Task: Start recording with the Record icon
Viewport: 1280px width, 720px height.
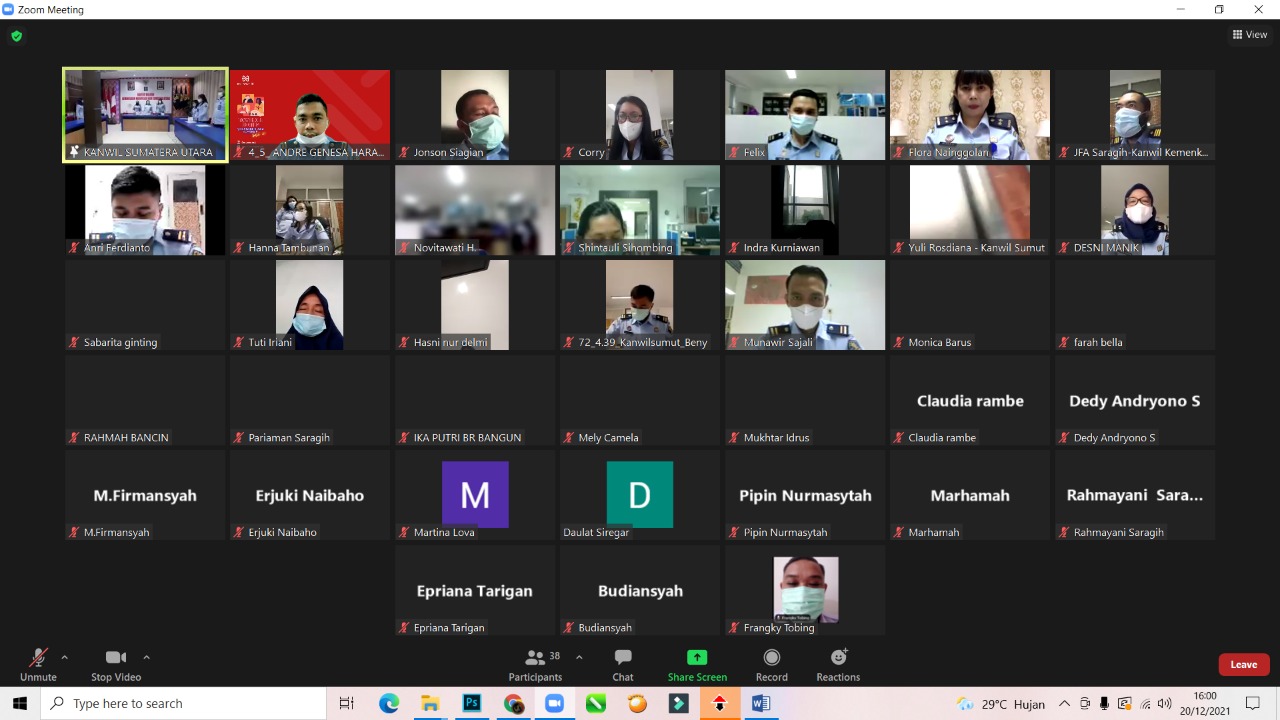Action: 771,664
